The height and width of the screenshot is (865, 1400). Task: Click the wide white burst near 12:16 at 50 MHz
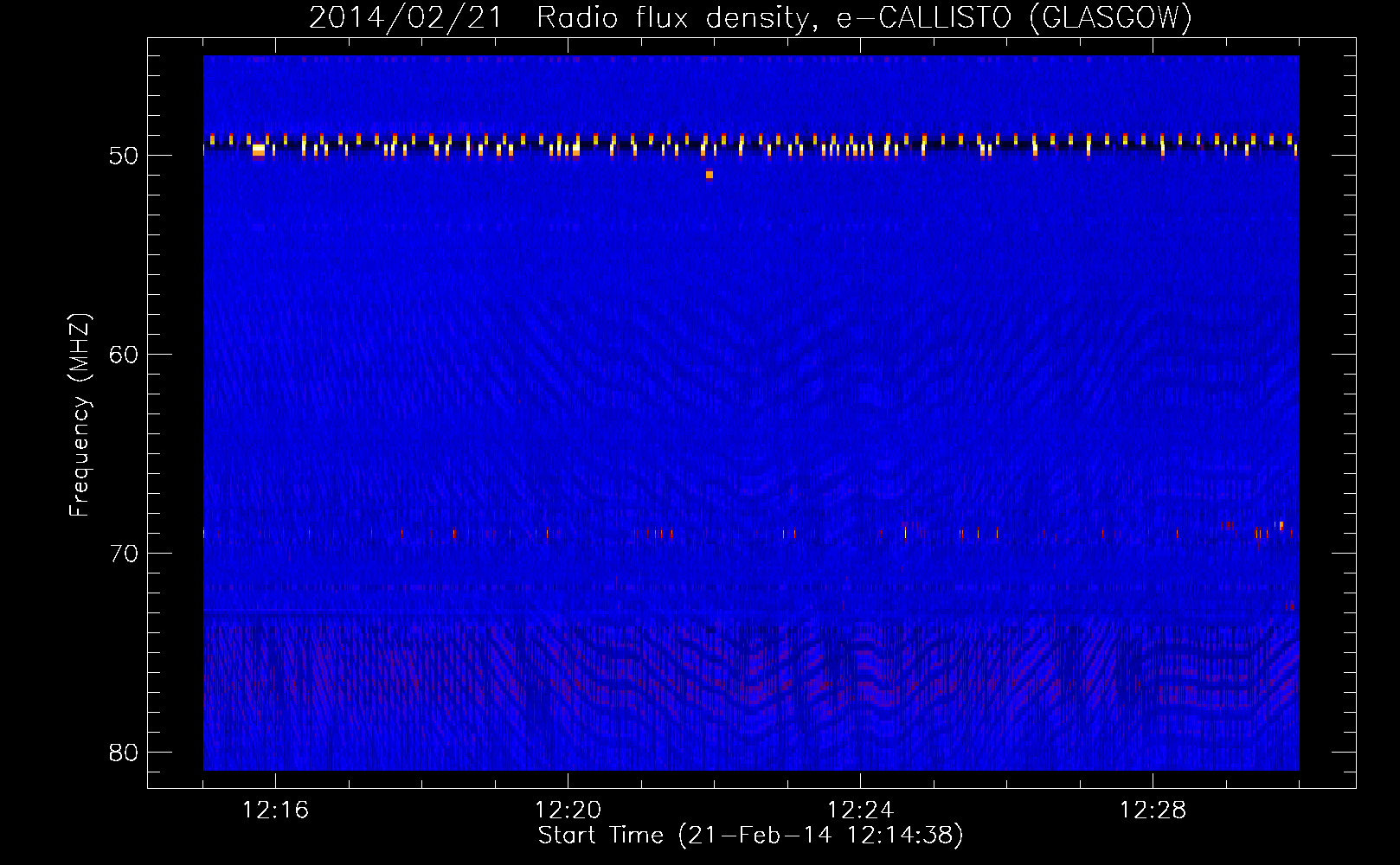tap(258, 150)
